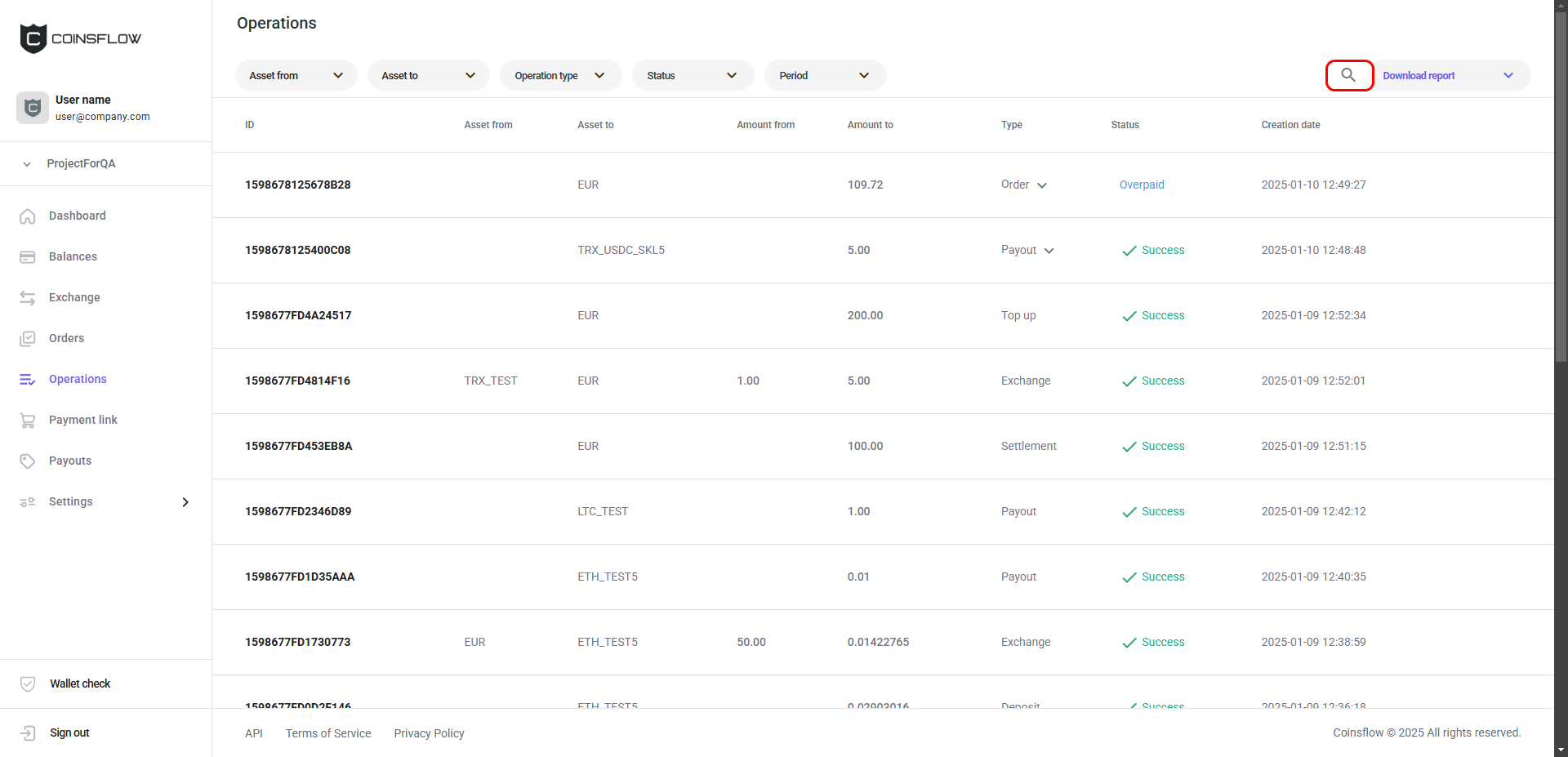1568x757 pixels.
Task: Click the search magnifier icon
Action: (1348, 75)
